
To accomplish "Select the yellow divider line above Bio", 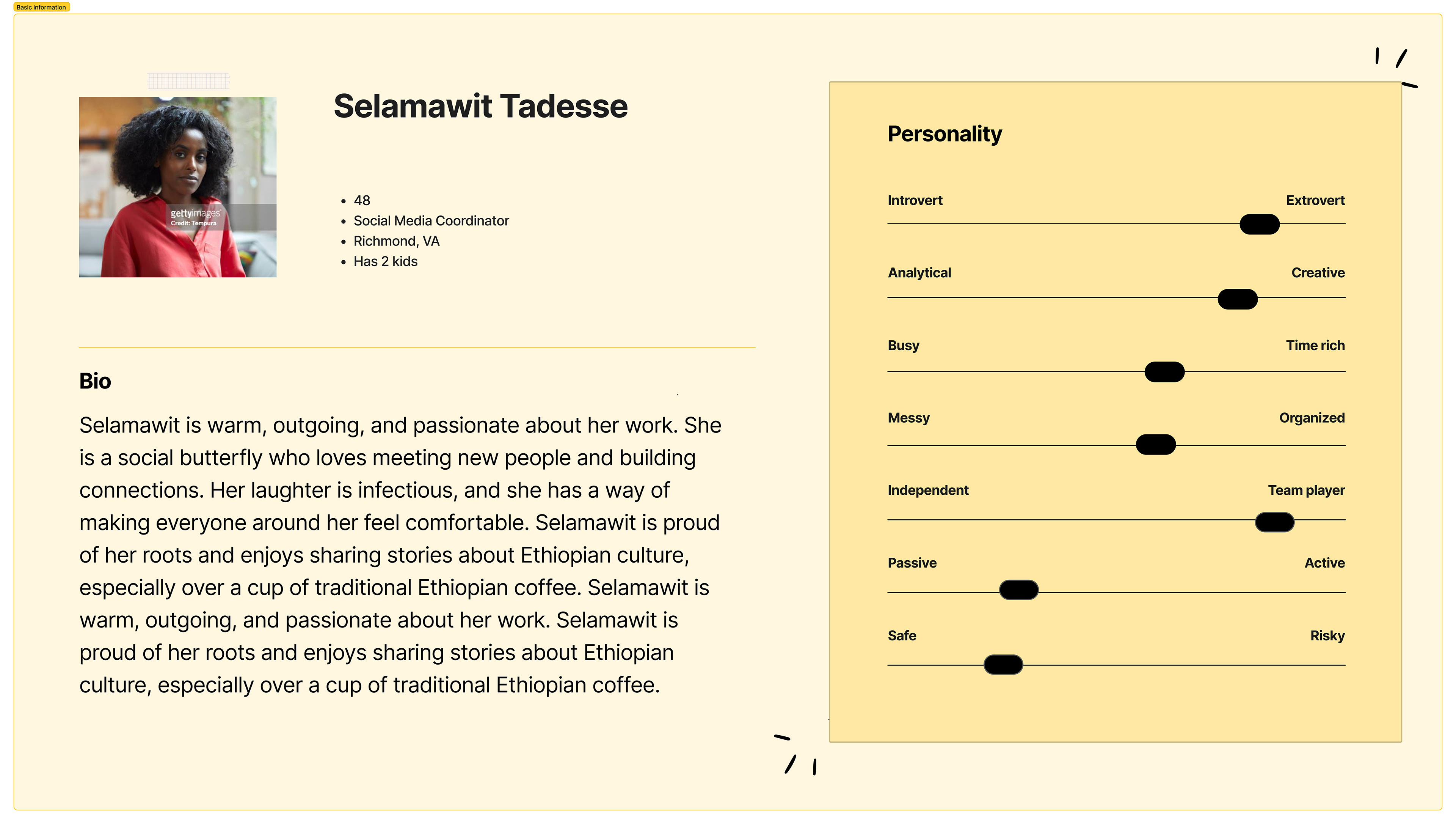I will click(x=417, y=348).
